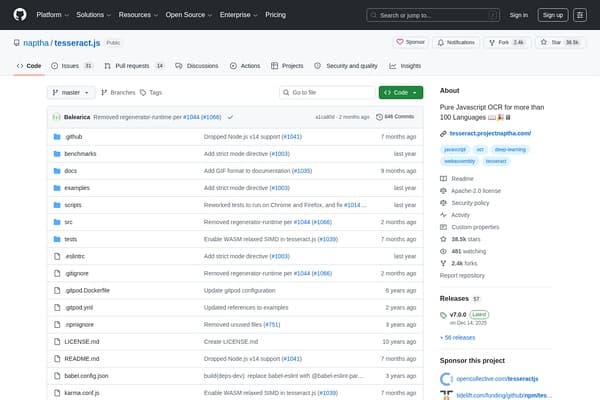Viewport: 600px width, 400px height.
Task: Click the Sponsor heart button
Action: [410, 42]
